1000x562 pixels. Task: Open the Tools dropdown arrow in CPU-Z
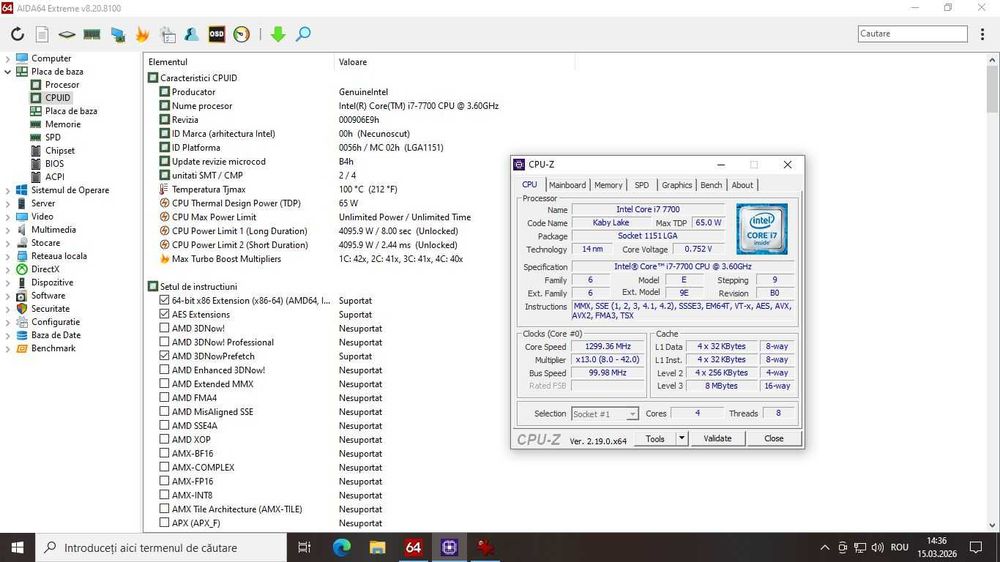682,438
